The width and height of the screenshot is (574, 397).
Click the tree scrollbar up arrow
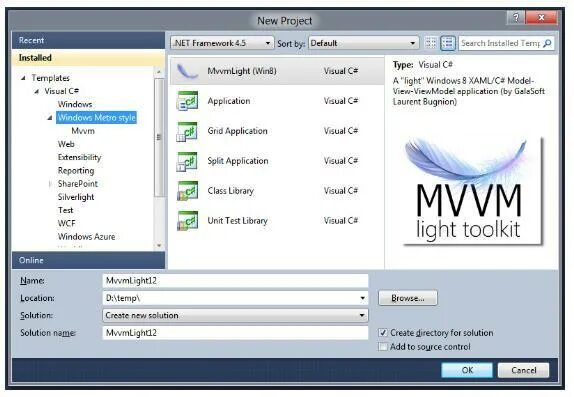(159, 71)
